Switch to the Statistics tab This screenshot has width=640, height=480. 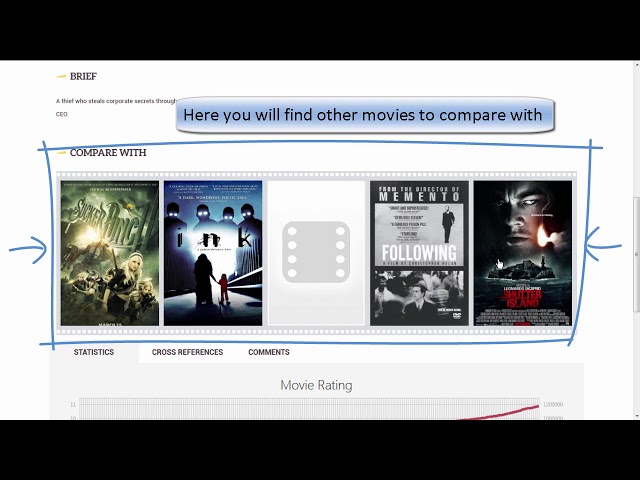point(94,352)
